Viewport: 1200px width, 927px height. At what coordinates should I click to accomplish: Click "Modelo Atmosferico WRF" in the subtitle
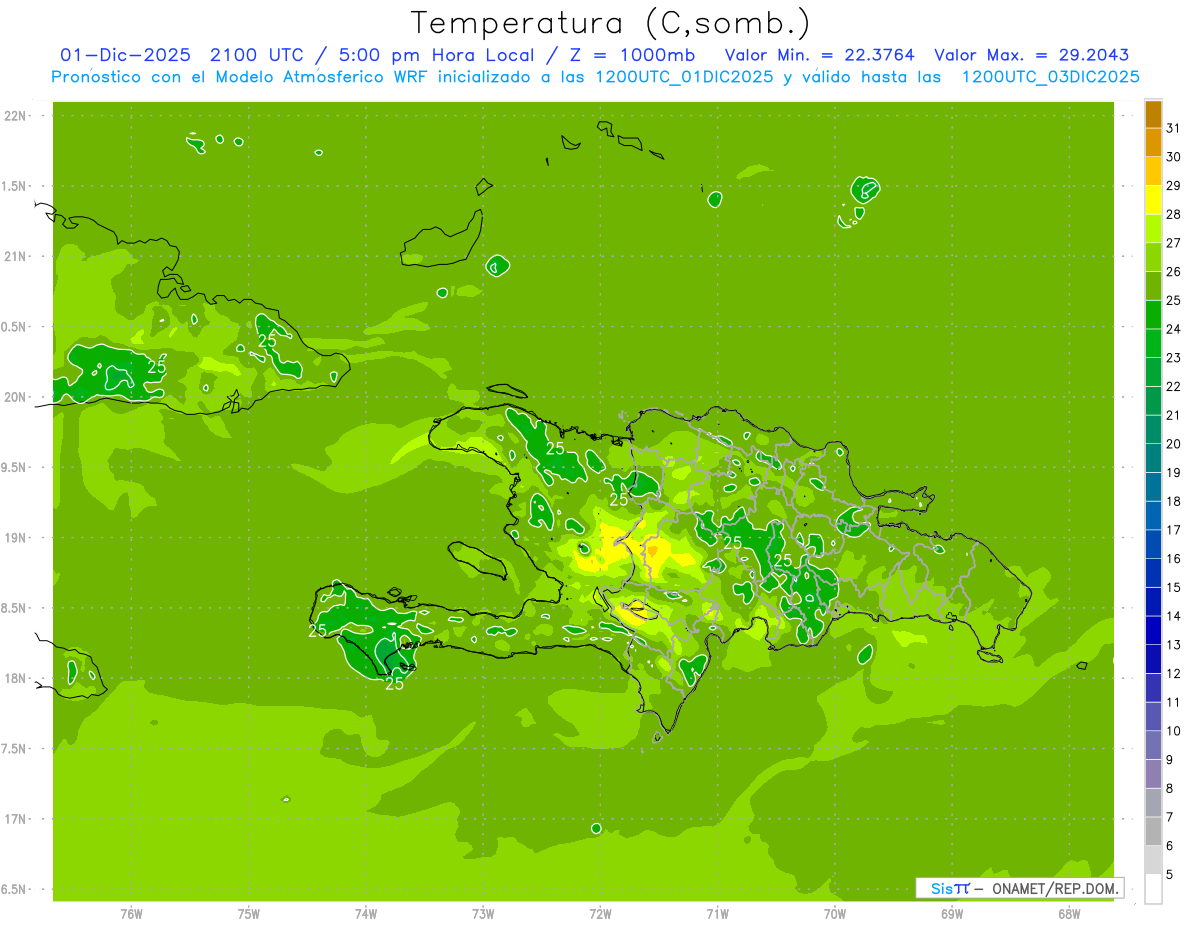click(x=323, y=77)
